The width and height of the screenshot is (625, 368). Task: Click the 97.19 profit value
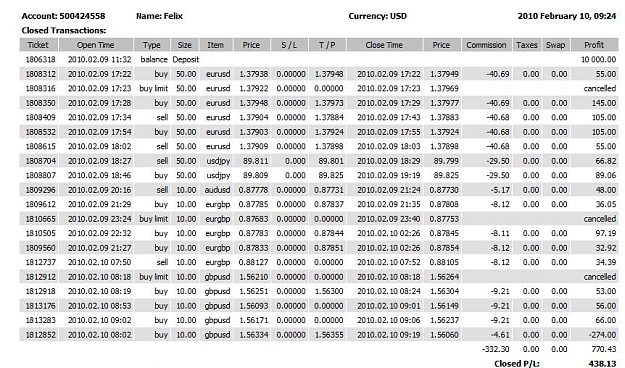[x=606, y=233]
